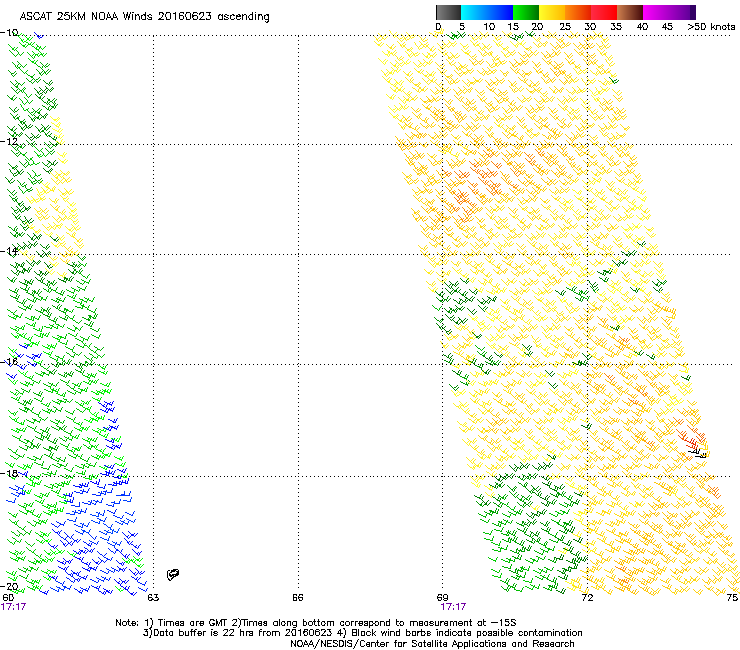Click the '10' label under the color bar
Image resolution: width=740 pixels, height=650 pixels.
pos(489,27)
